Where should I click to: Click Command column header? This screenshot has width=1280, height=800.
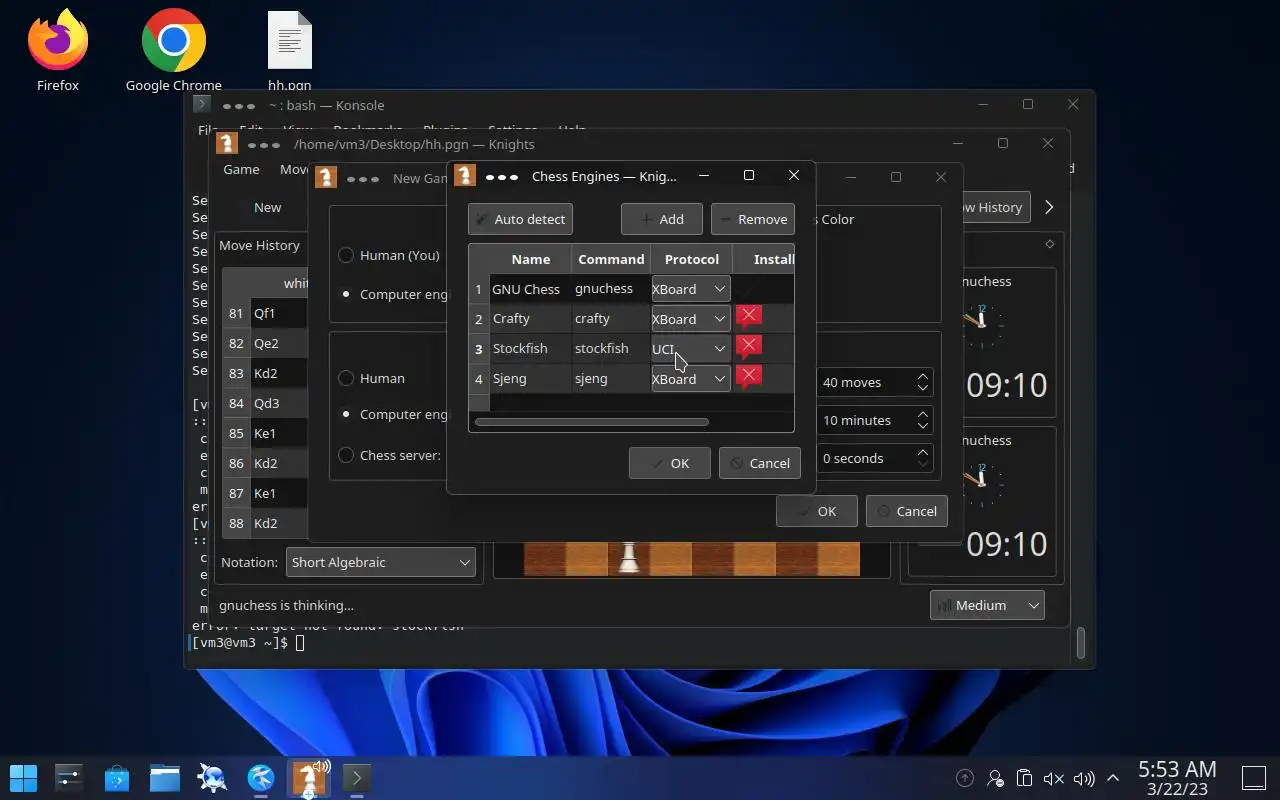coord(611,259)
